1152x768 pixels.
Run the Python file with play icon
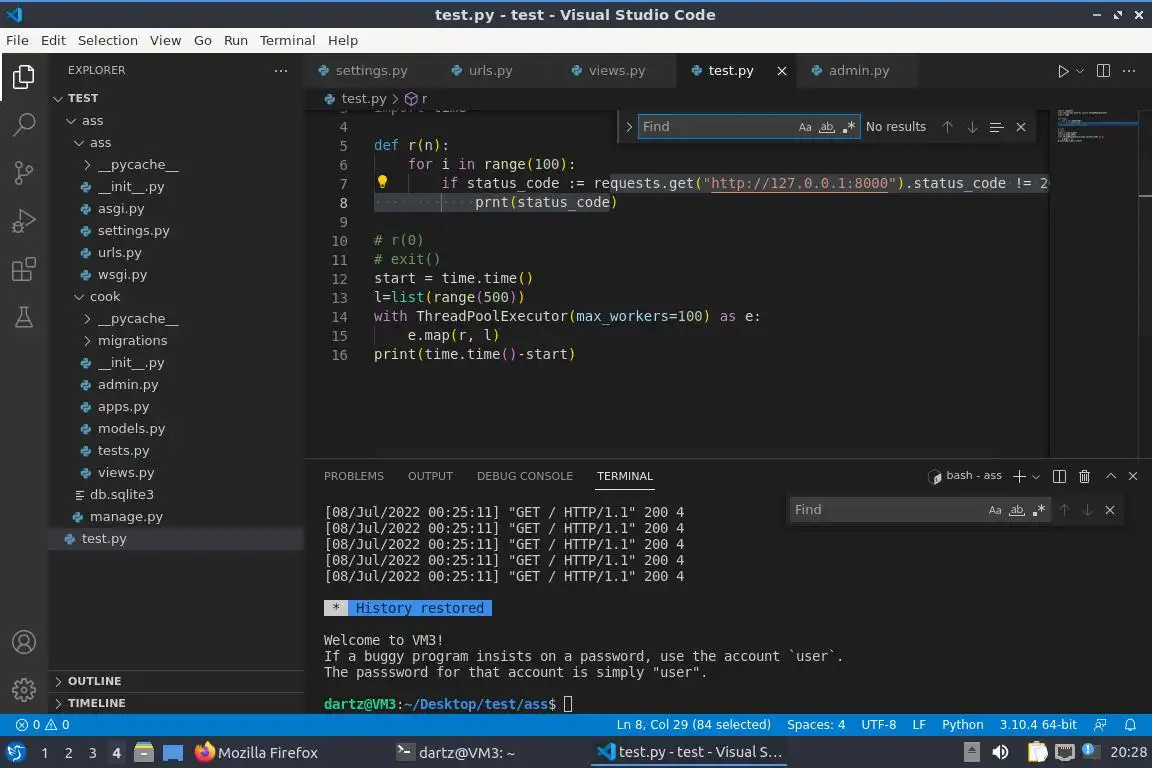click(1062, 71)
